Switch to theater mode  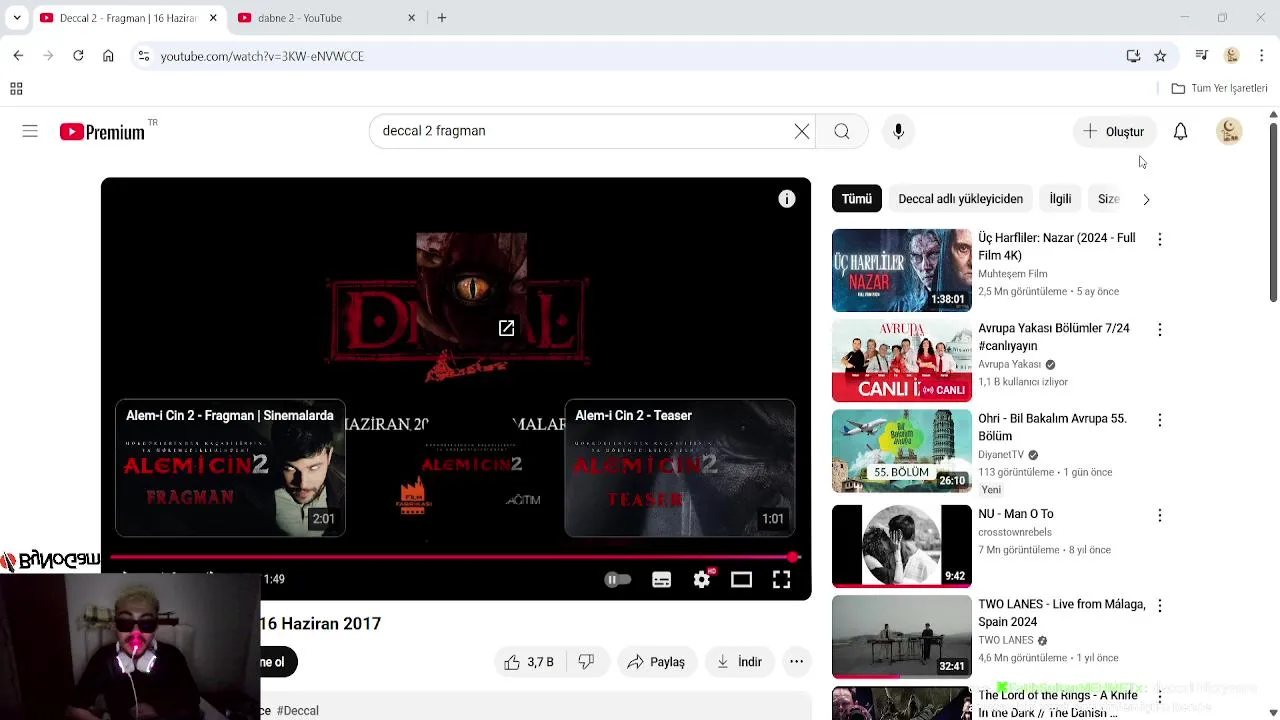(x=741, y=579)
